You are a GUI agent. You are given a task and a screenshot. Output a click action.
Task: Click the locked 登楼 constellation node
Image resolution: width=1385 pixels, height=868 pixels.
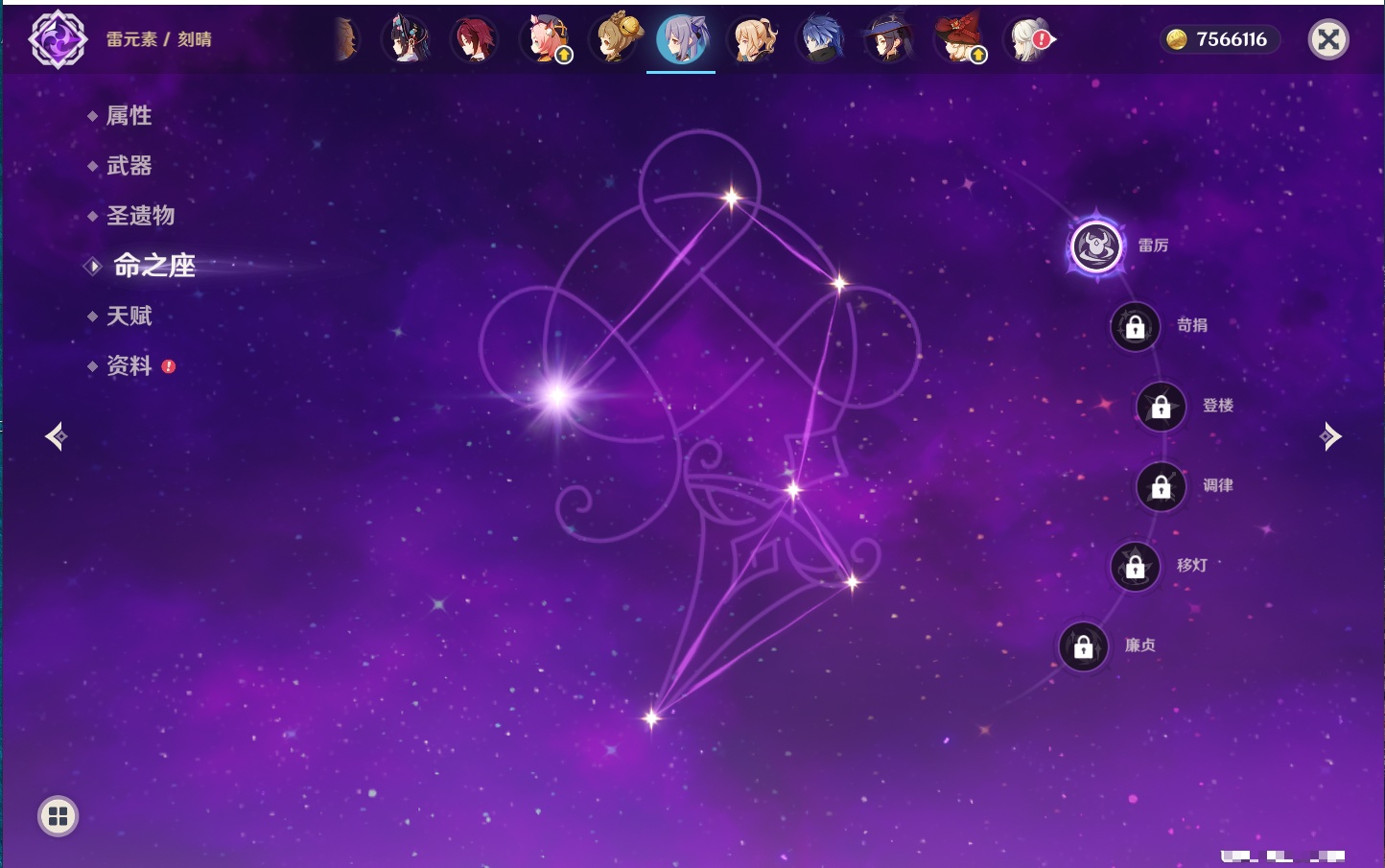click(1161, 407)
